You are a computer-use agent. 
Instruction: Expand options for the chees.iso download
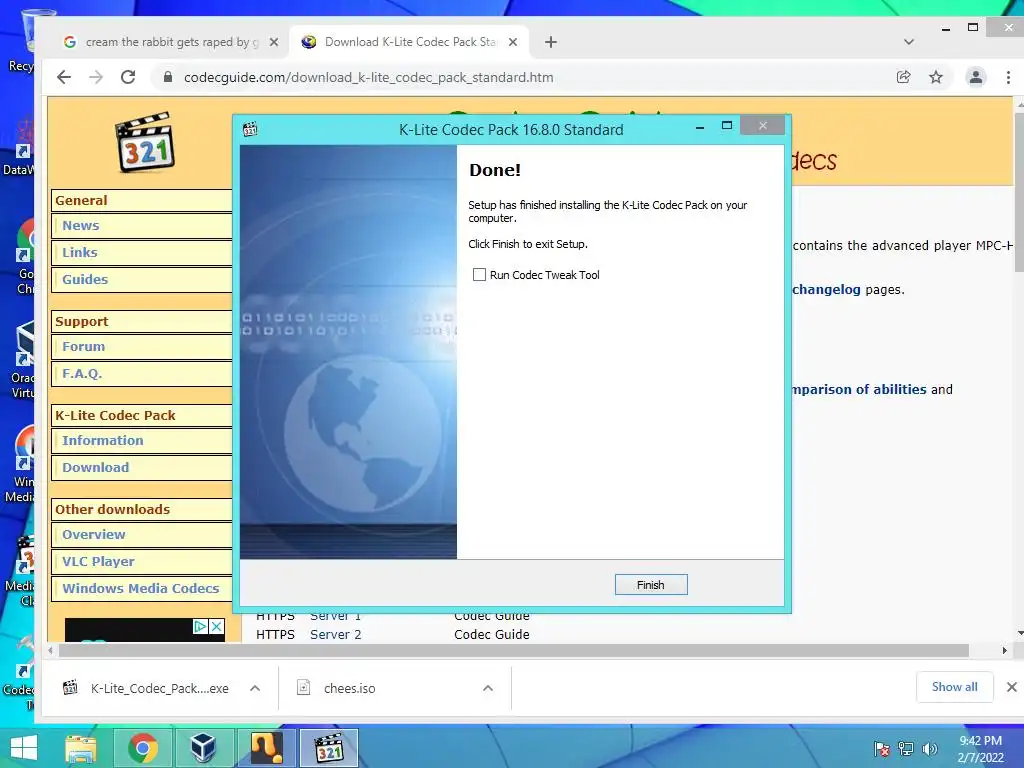click(x=488, y=688)
